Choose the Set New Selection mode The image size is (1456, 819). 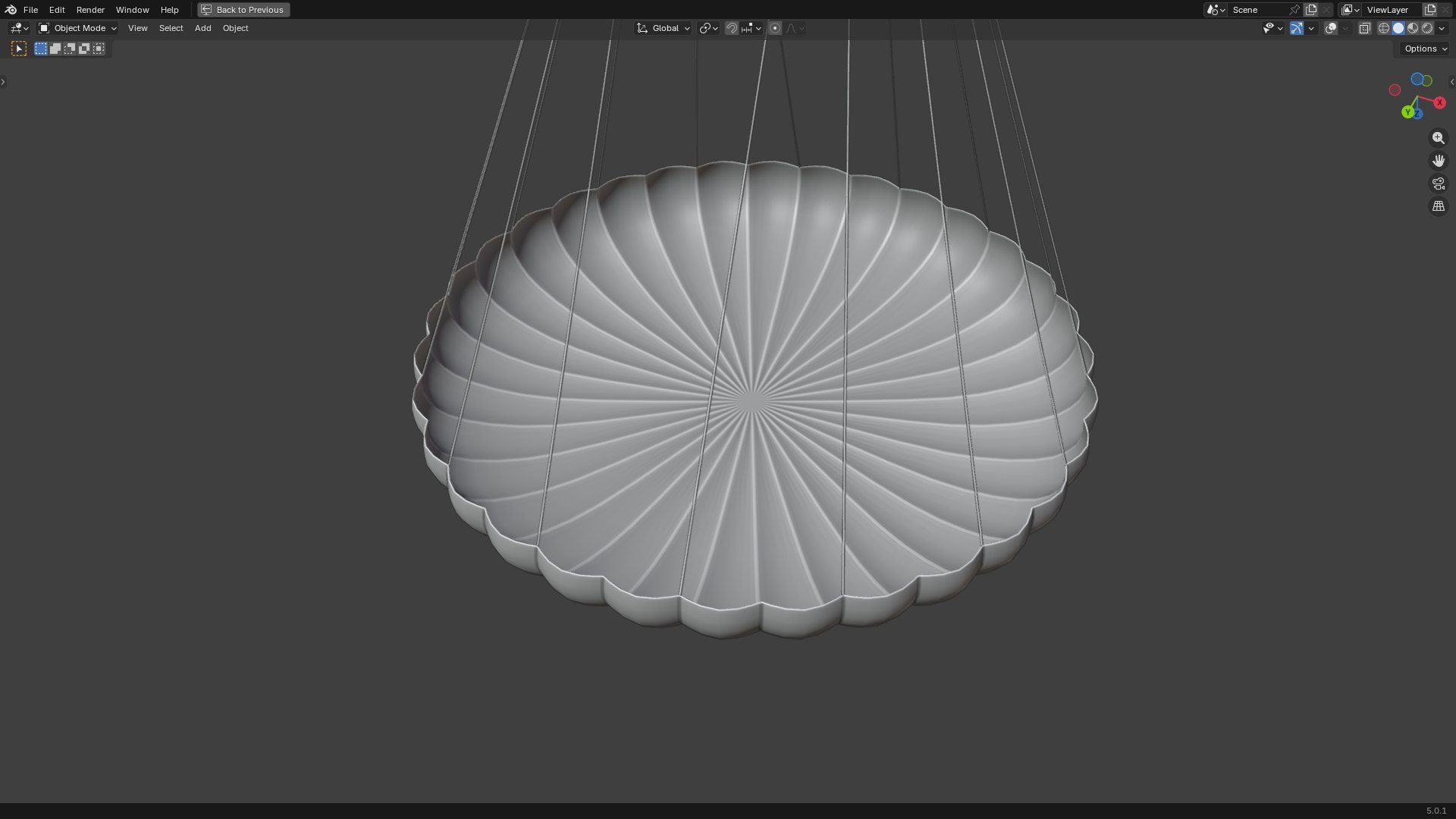(41, 49)
